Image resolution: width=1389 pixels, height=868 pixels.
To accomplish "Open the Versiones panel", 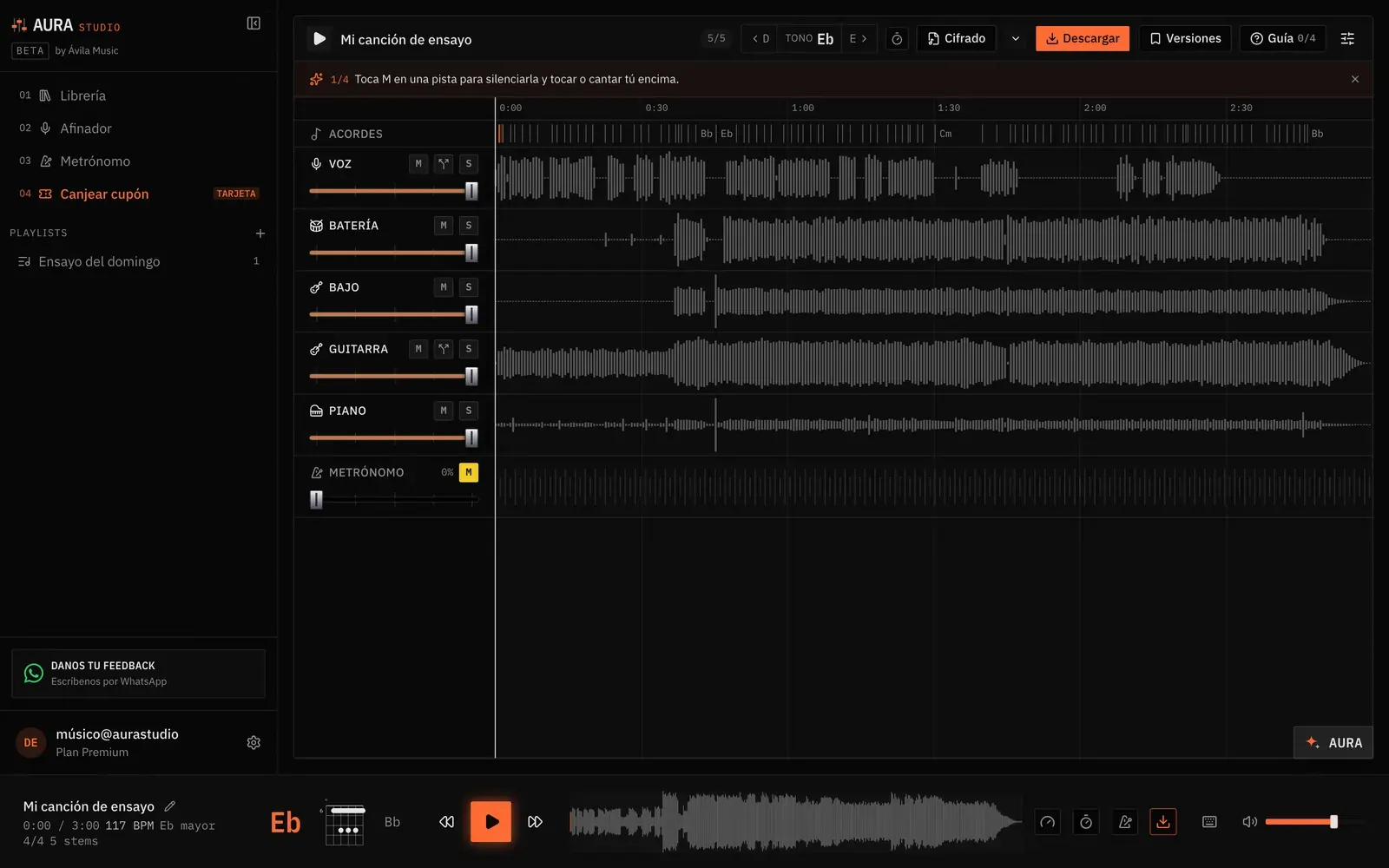I will [x=1185, y=39].
